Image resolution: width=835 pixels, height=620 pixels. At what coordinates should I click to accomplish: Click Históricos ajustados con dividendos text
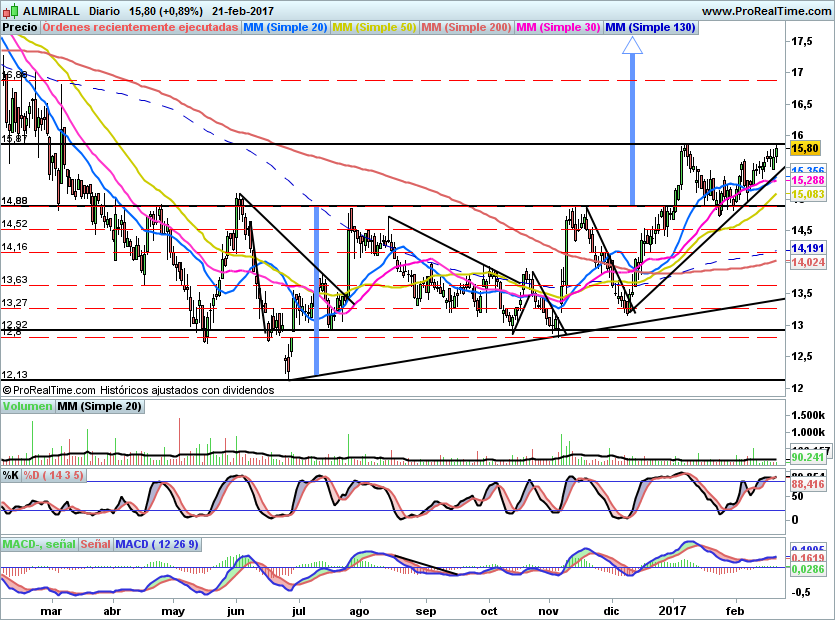(187, 390)
